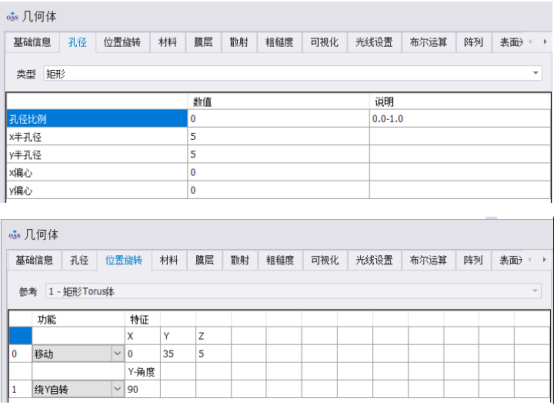
Task: Select the 孔径比例 row label
Action: point(97,119)
